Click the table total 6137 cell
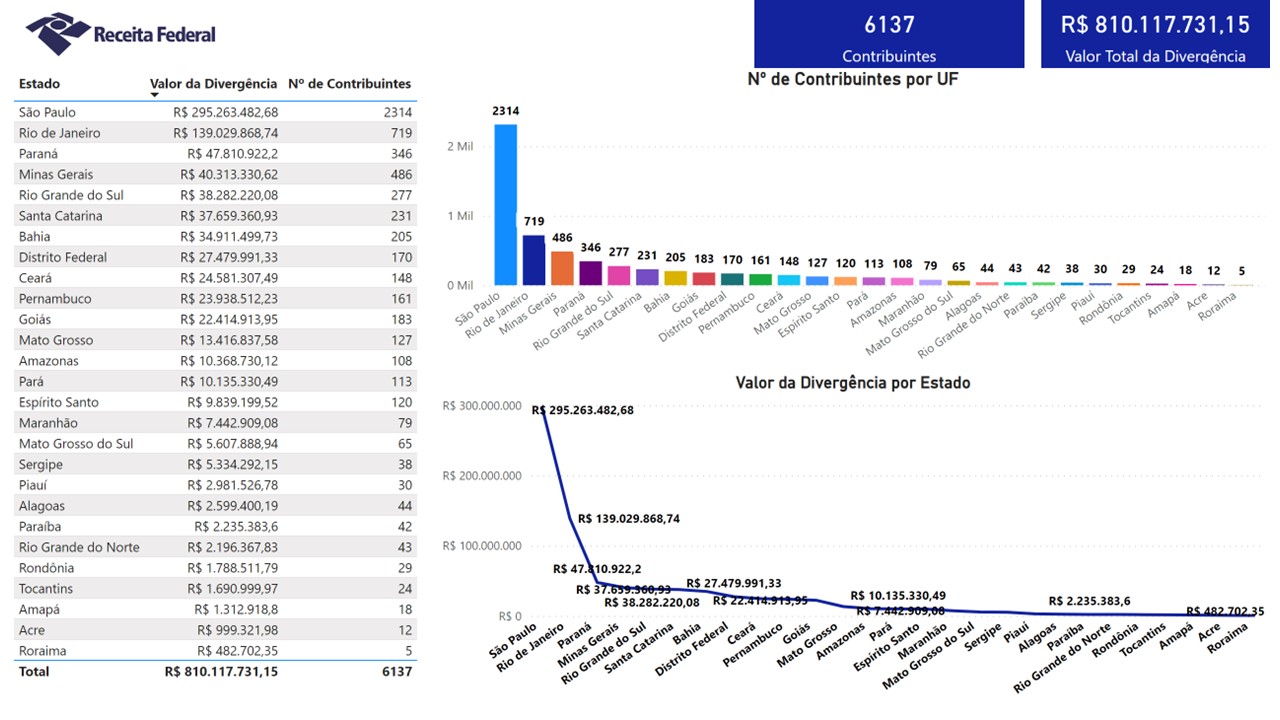1280x720 pixels. point(397,671)
